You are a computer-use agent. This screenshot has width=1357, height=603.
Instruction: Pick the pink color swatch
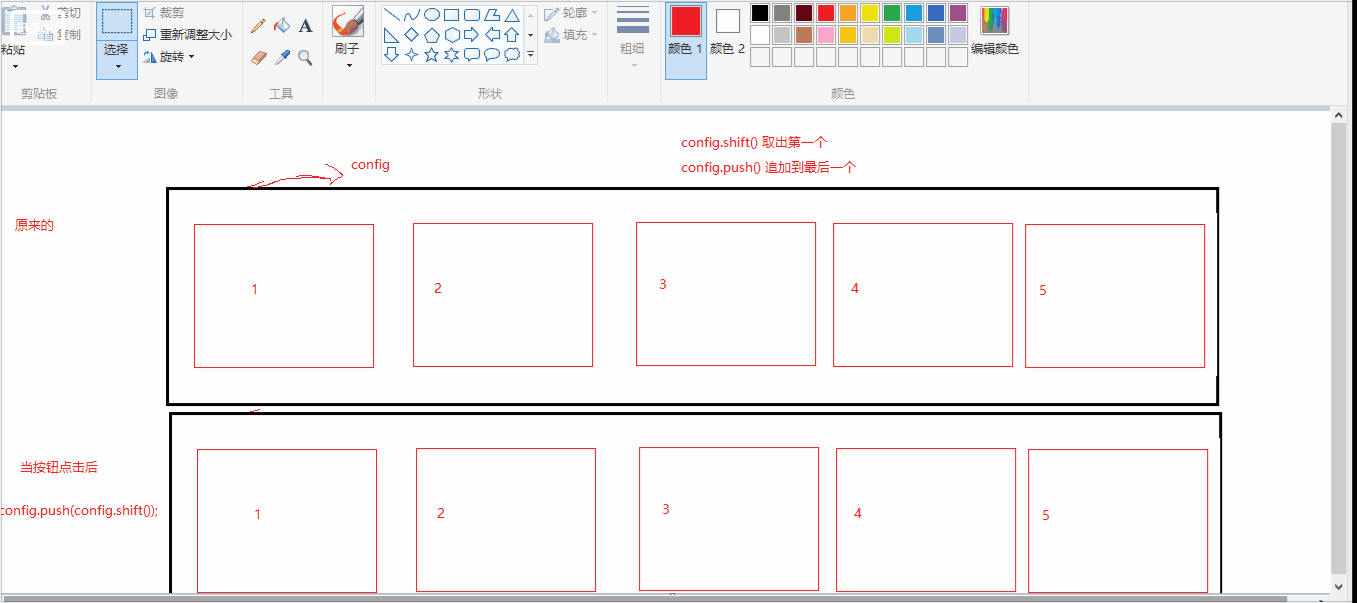[826, 35]
